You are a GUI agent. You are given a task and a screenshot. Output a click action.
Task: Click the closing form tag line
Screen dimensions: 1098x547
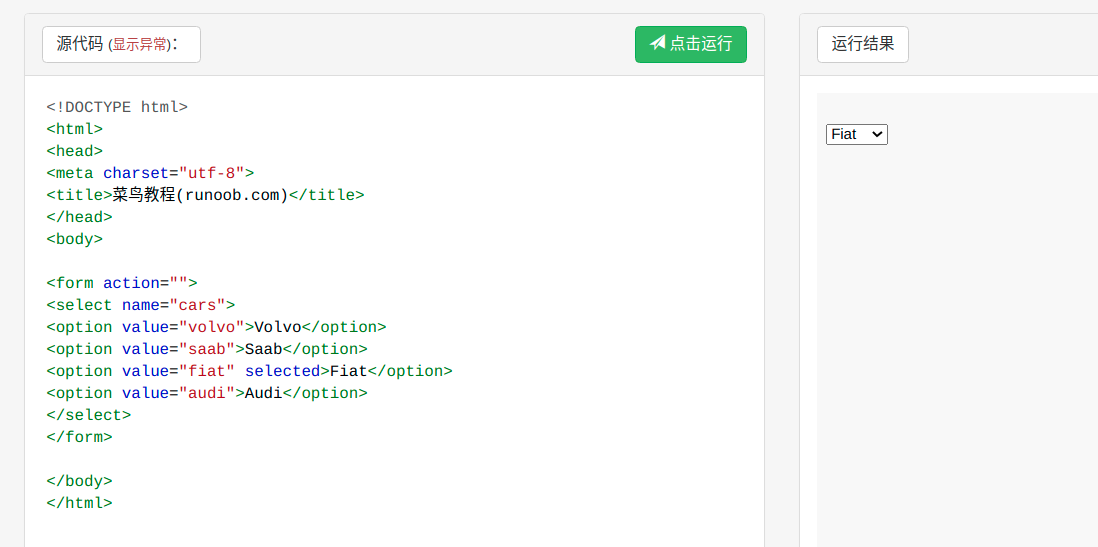click(79, 437)
